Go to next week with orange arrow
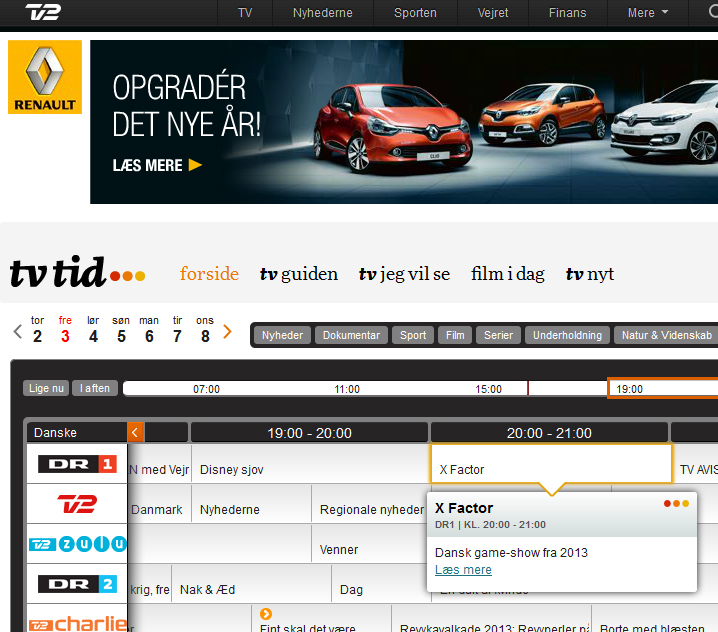Viewport: 718px width, 632px height. click(x=227, y=331)
